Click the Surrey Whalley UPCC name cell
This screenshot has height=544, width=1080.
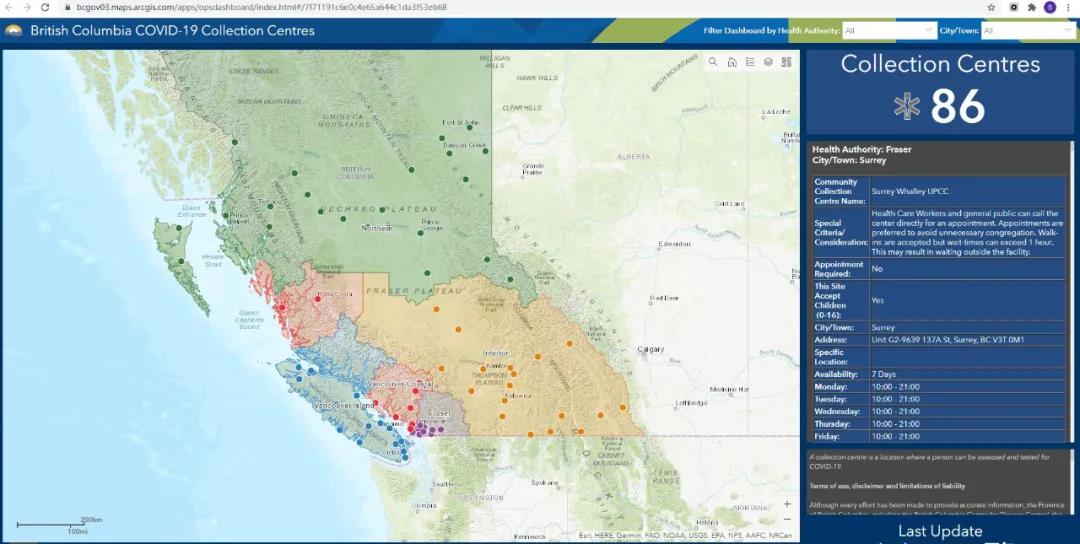tap(967, 191)
